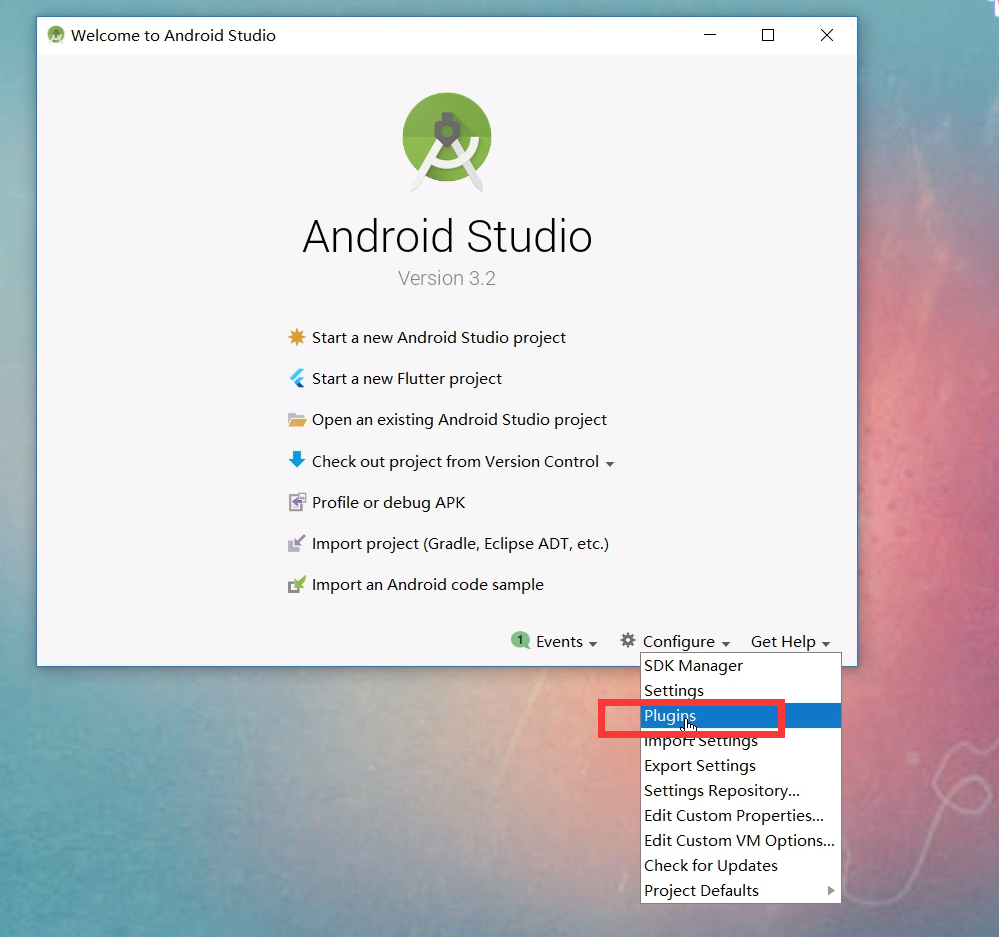Open an existing Android Studio project
999x937 pixels.
click(459, 420)
